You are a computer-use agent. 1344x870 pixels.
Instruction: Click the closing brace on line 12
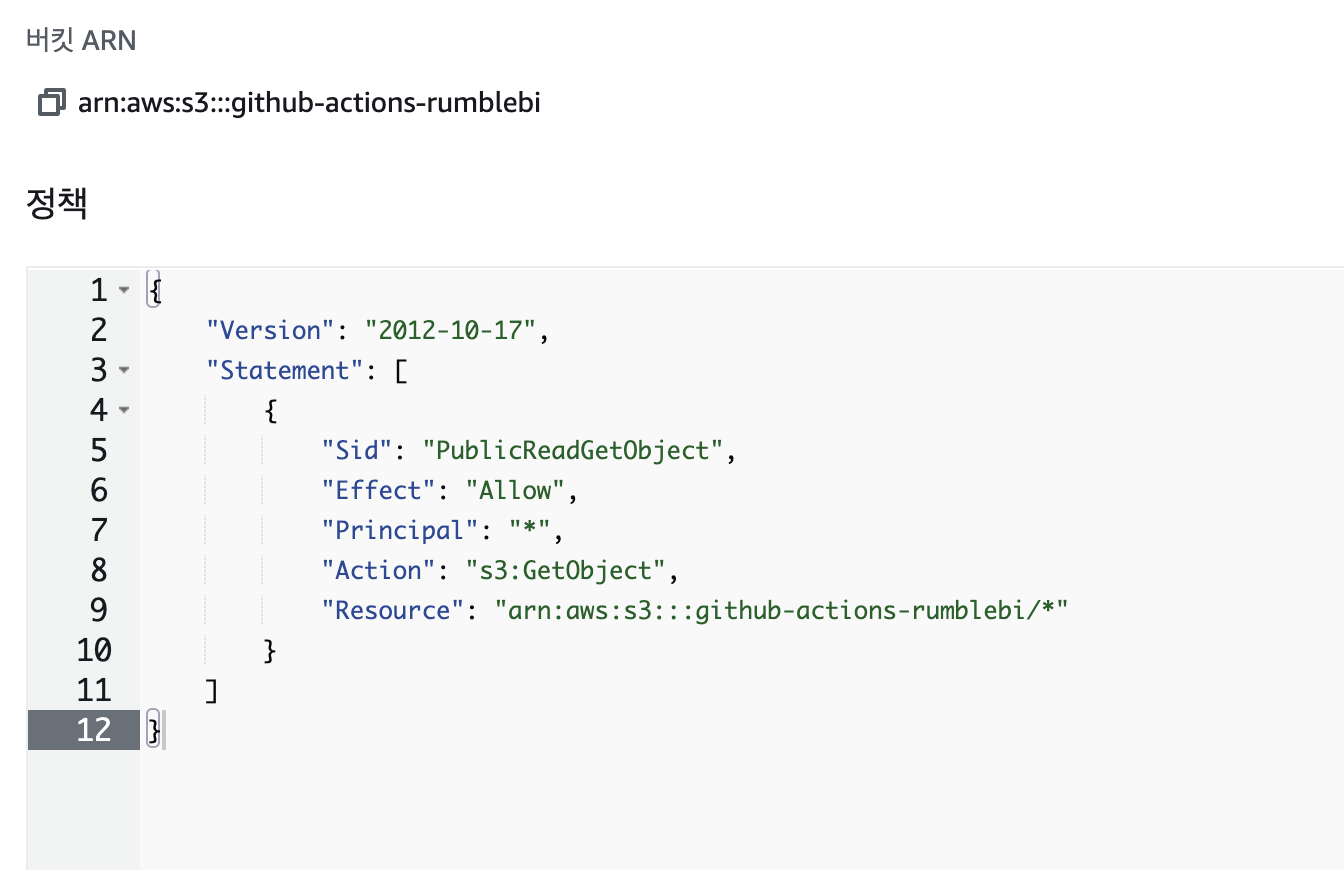(153, 730)
